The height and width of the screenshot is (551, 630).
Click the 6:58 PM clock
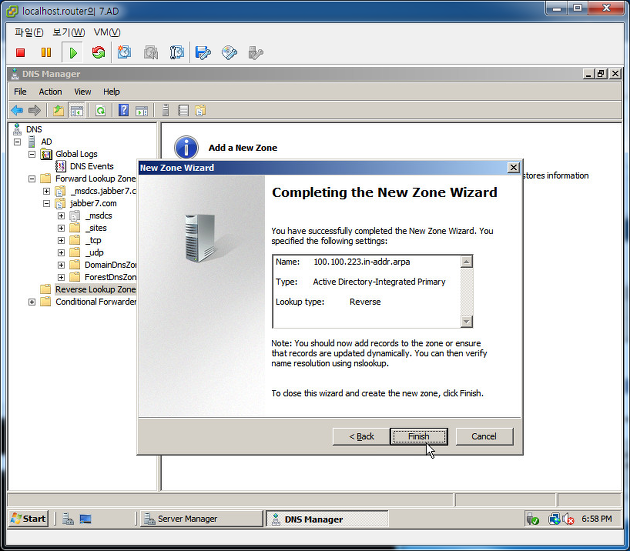pos(597,519)
